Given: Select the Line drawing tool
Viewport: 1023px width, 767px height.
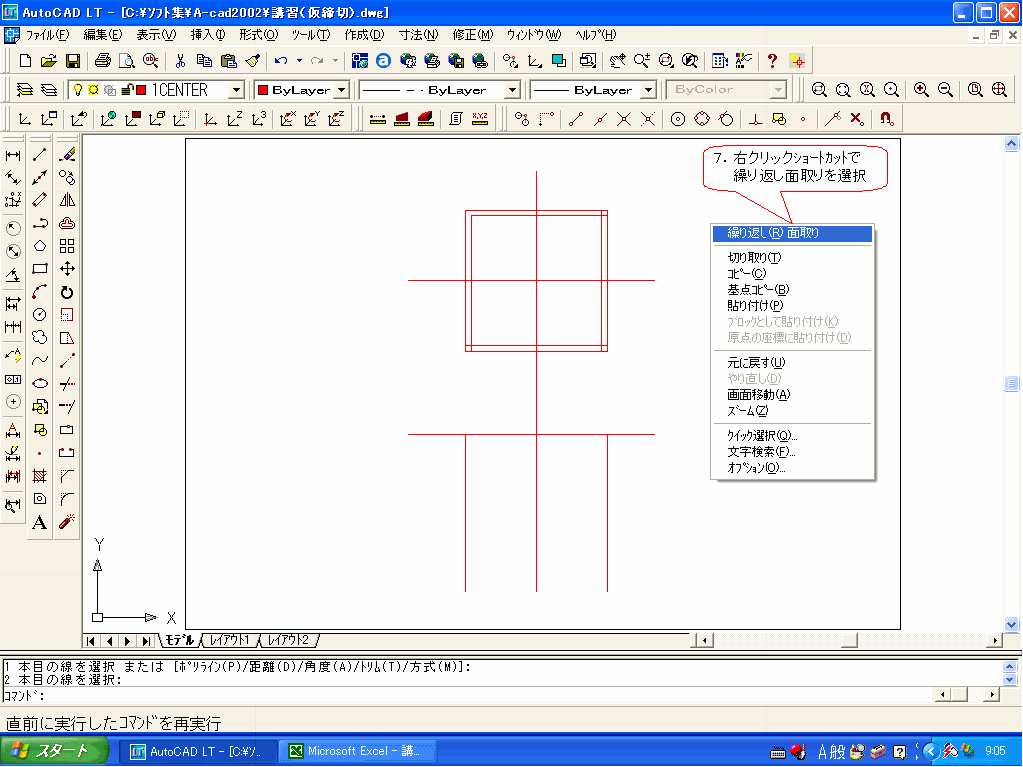Looking at the screenshot, I should pyautogui.click(x=40, y=155).
